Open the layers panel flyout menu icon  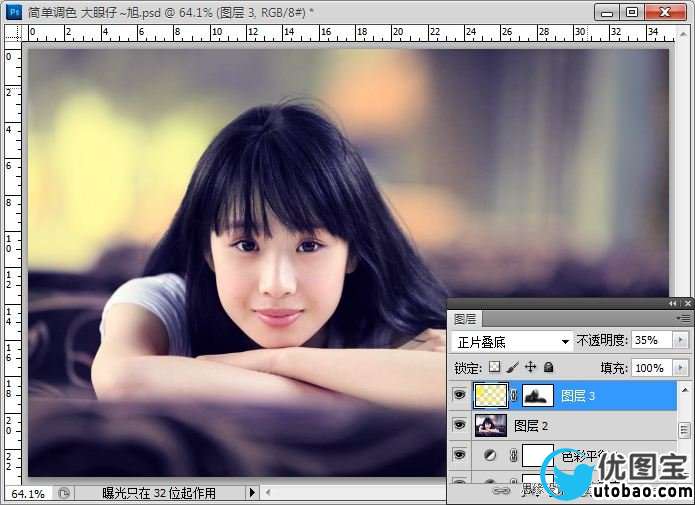(683, 318)
